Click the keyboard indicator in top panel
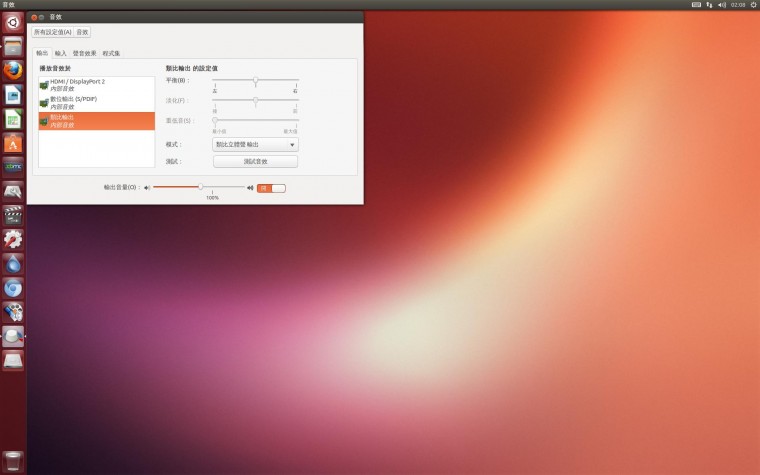 (x=696, y=5)
